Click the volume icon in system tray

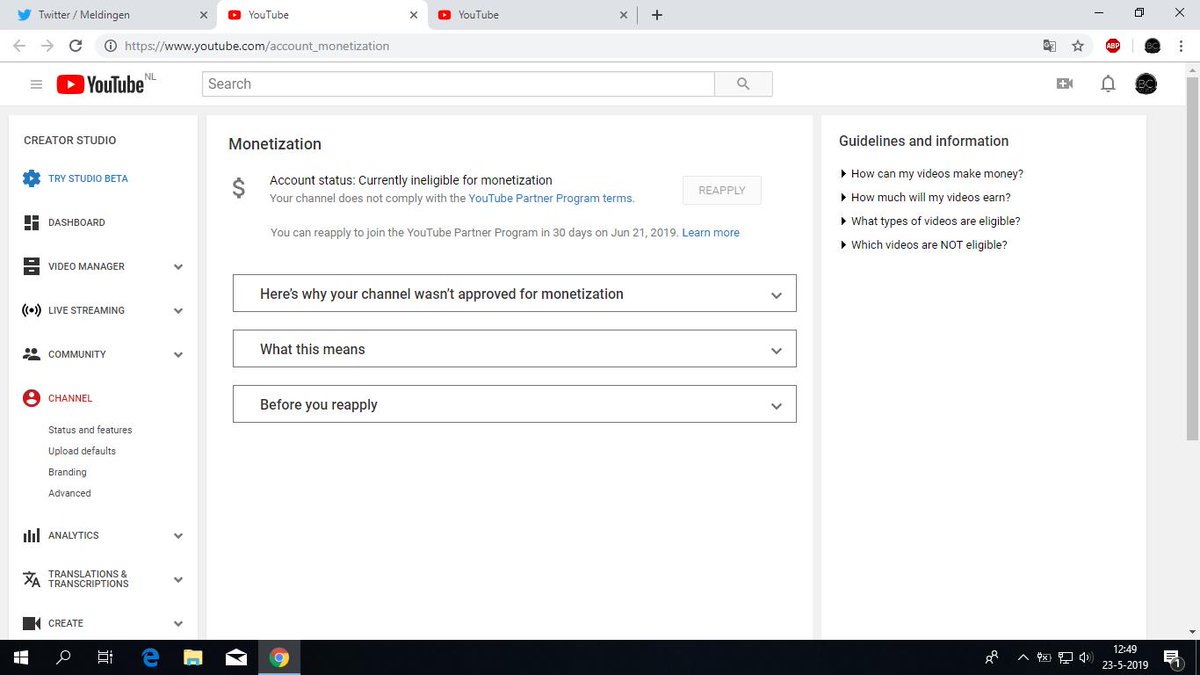[x=1087, y=658]
